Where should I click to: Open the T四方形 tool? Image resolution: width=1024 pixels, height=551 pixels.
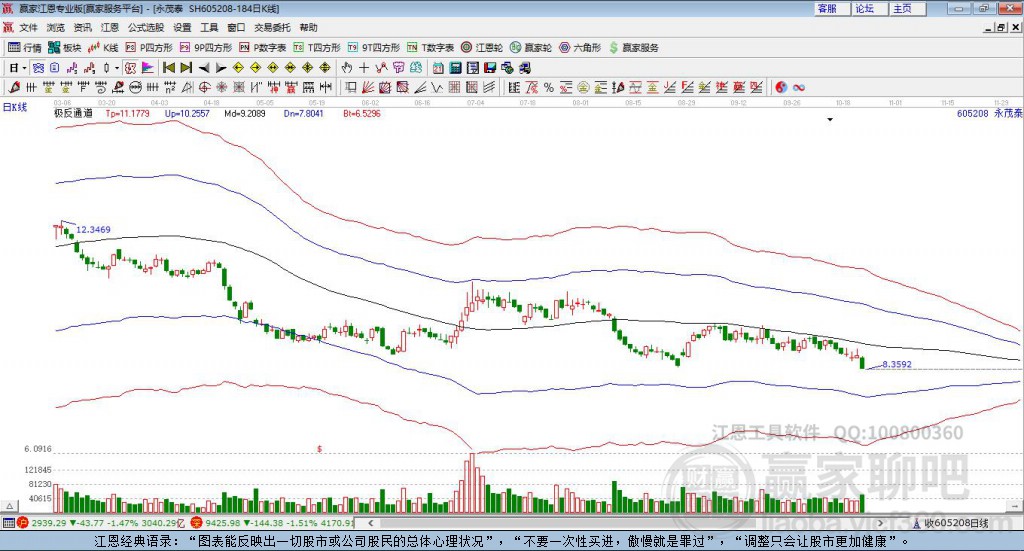(x=317, y=48)
